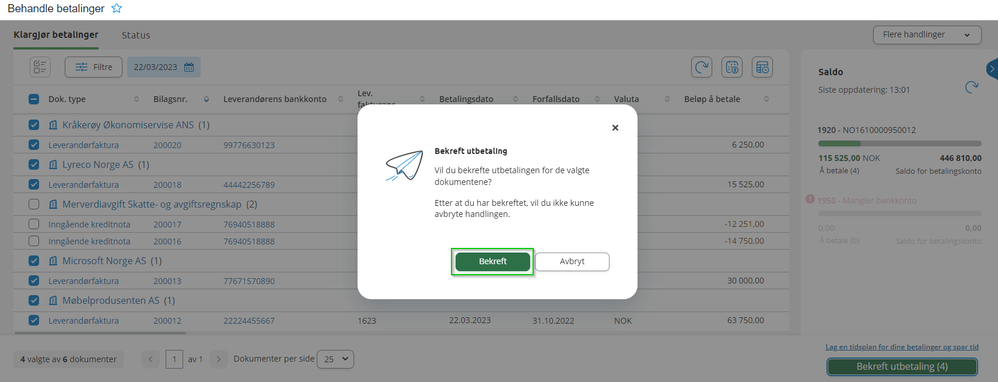Click building icon beside Microsoft Norge AS
The image size is (998, 382).
pos(53,261)
